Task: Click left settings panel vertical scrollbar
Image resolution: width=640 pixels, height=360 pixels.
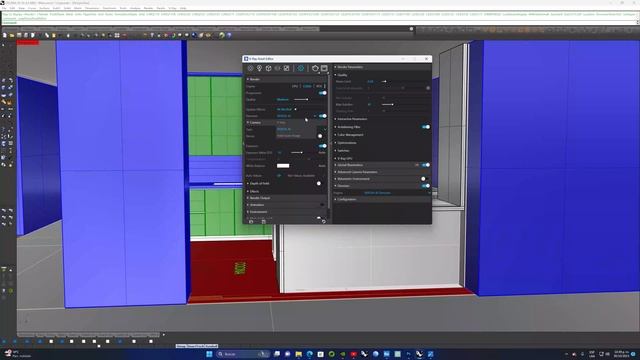Action: pos(329,141)
